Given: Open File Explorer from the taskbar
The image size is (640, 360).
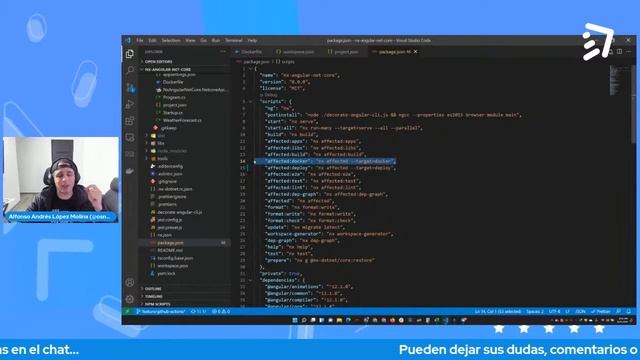Looking at the screenshot, I should pyautogui.click(x=339, y=320).
